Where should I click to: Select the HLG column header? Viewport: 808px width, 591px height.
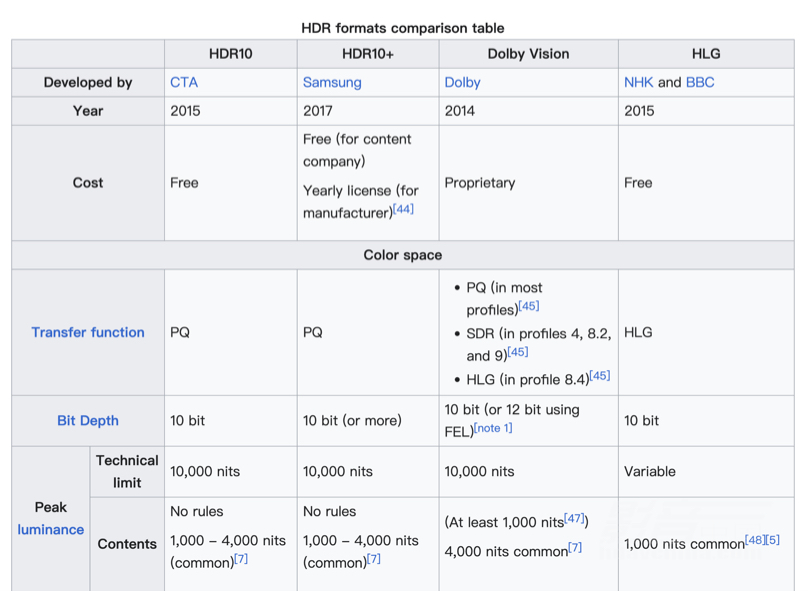point(706,54)
